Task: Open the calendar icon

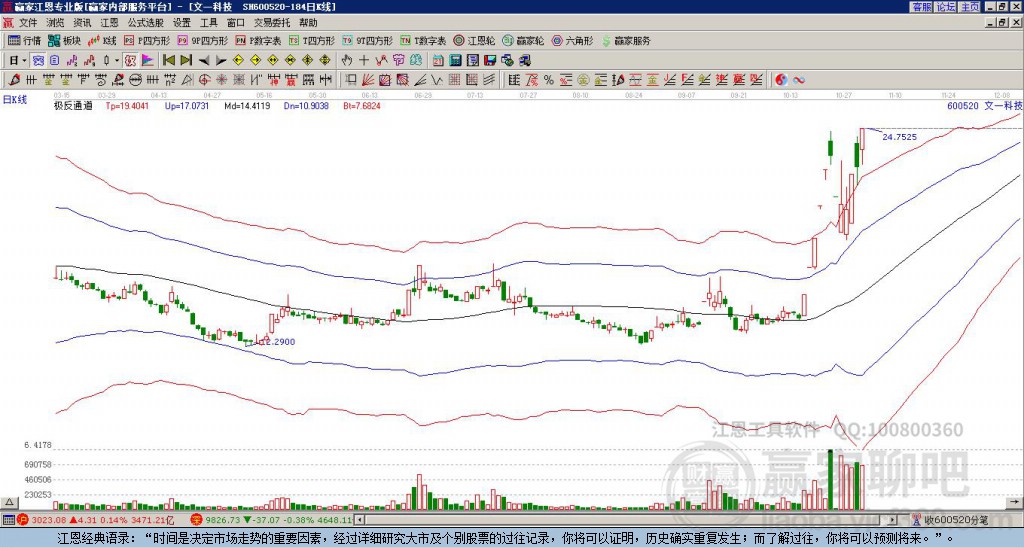Action: (x=438, y=61)
